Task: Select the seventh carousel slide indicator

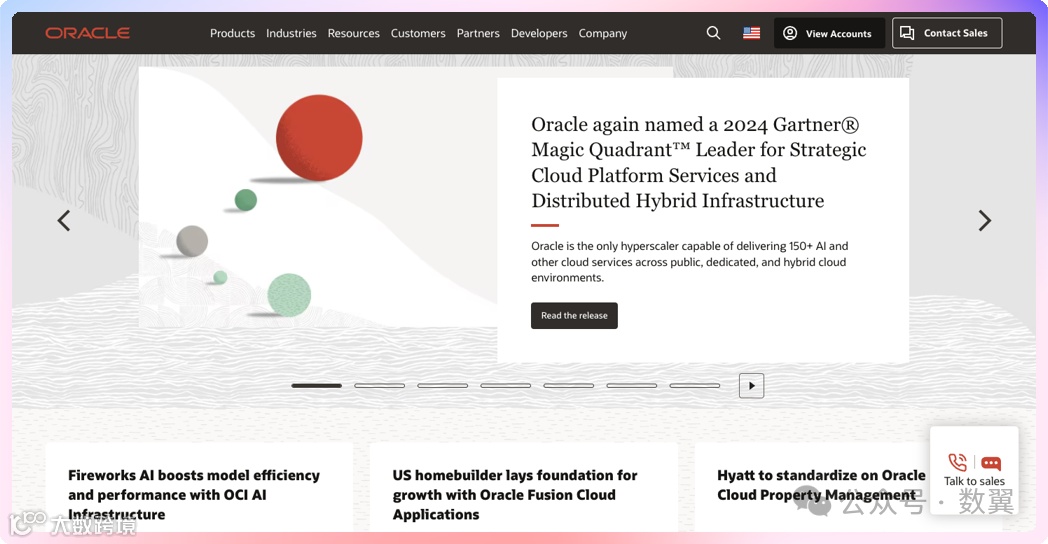Action: click(x=694, y=386)
